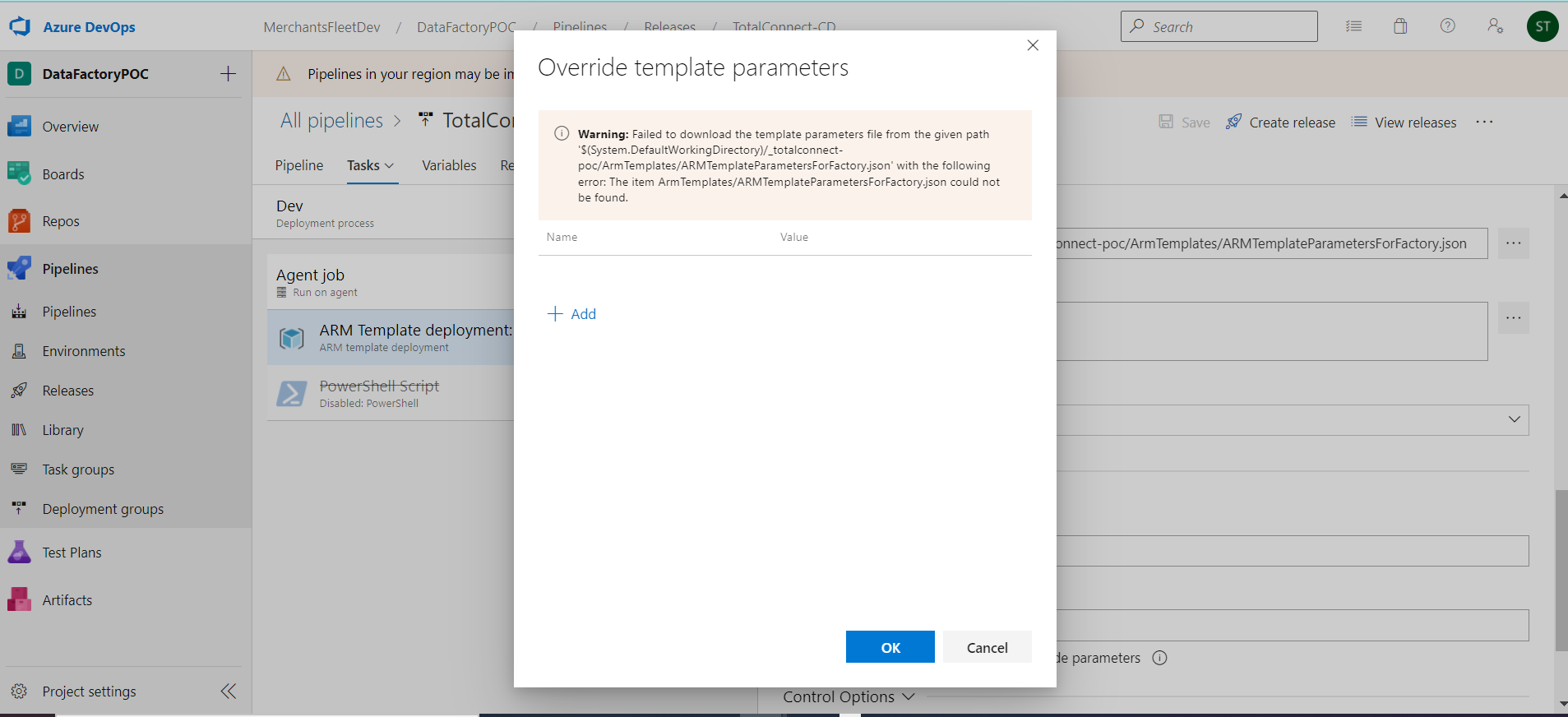Click the Name column header in dialog
The image size is (1568, 717).
tap(562, 237)
